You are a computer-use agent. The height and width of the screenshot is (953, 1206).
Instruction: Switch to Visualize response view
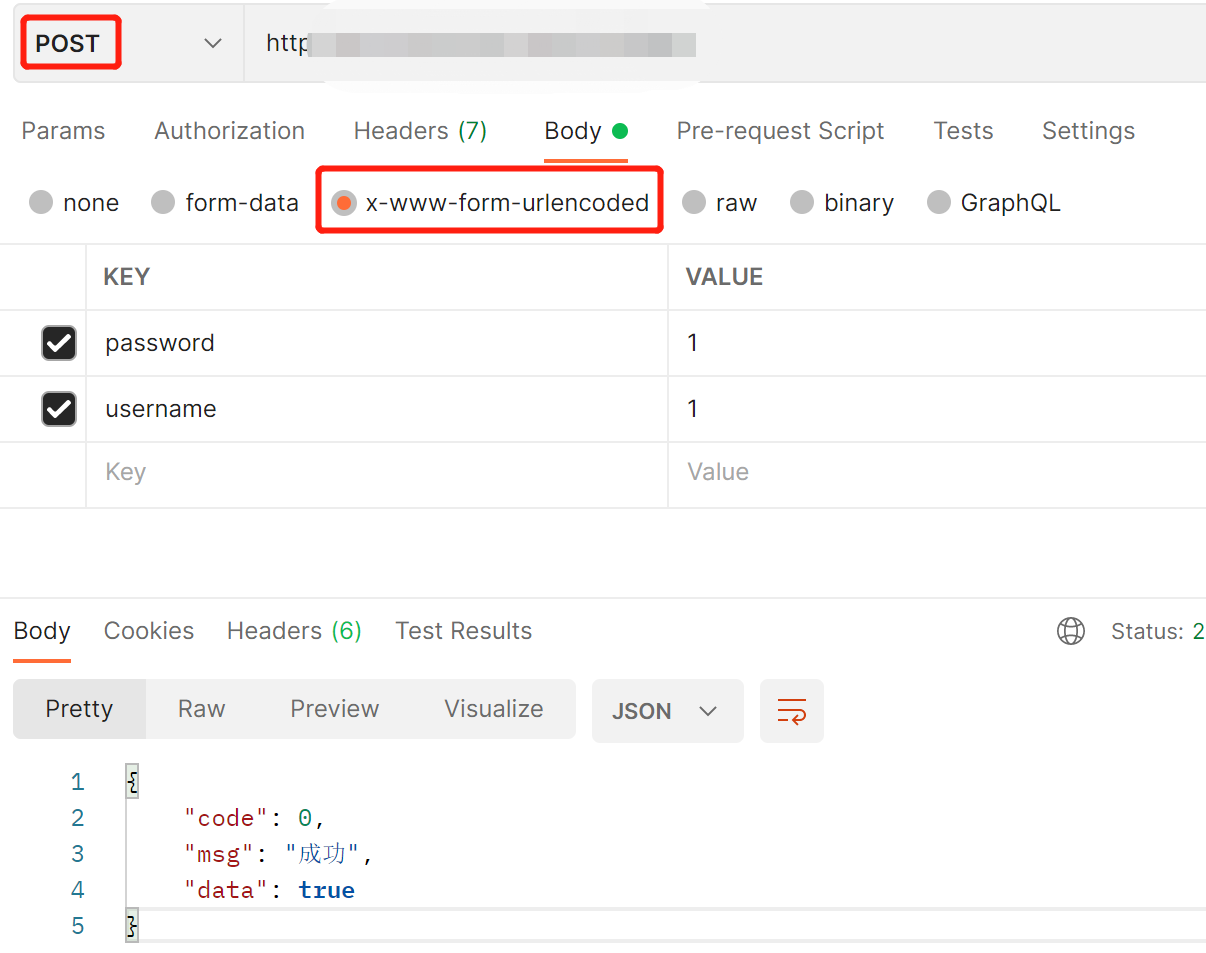click(x=494, y=709)
